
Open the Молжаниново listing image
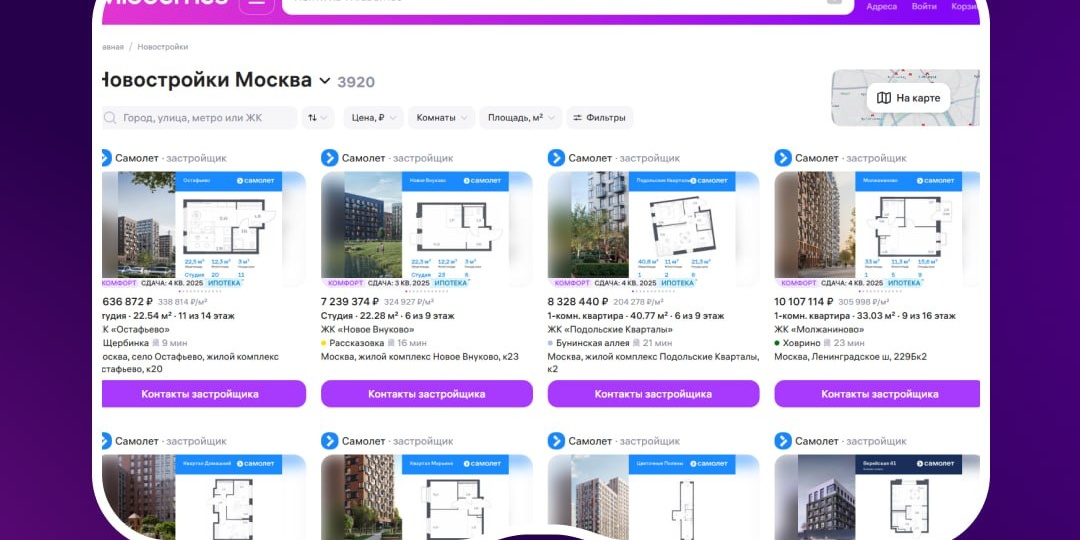[x=877, y=229]
